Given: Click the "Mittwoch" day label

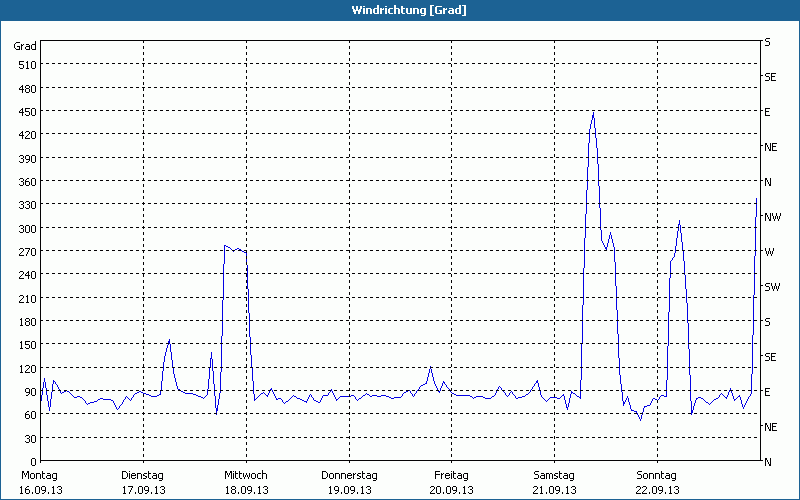Looking at the screenshot, I should coord(245,475).
